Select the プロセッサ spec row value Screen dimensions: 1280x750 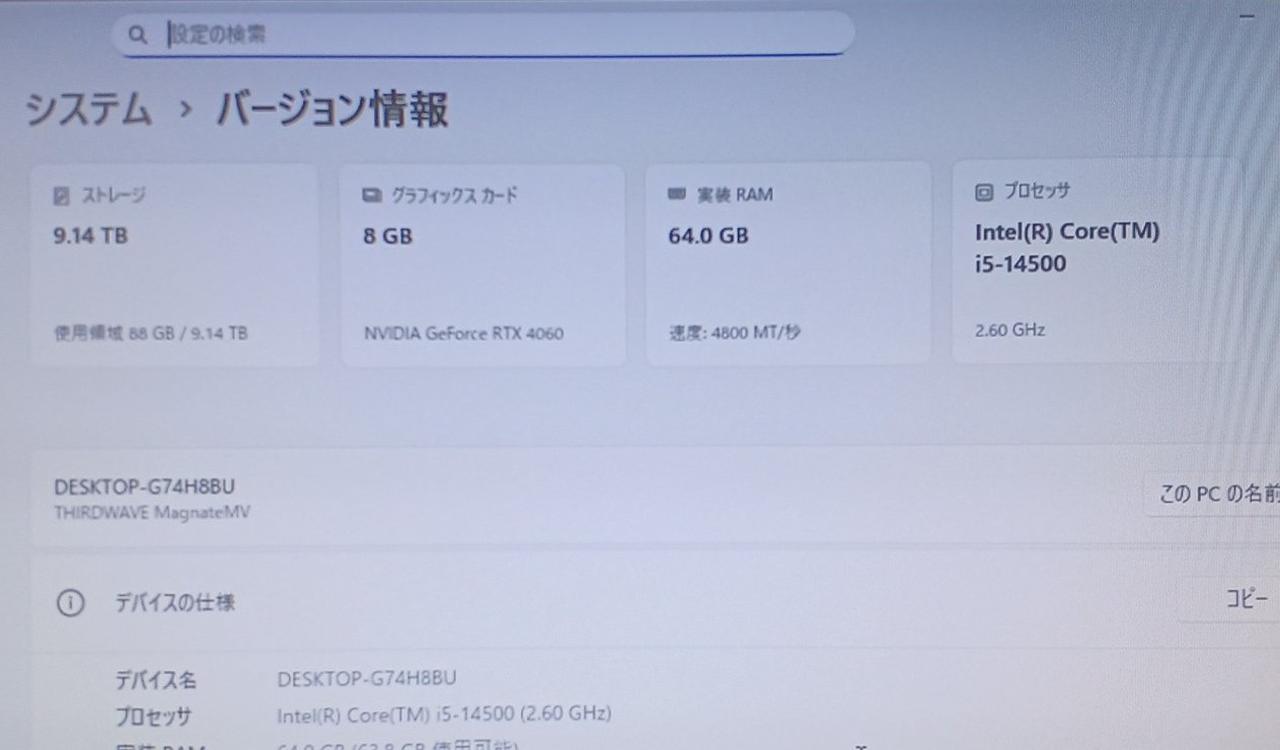pos(444,714)
